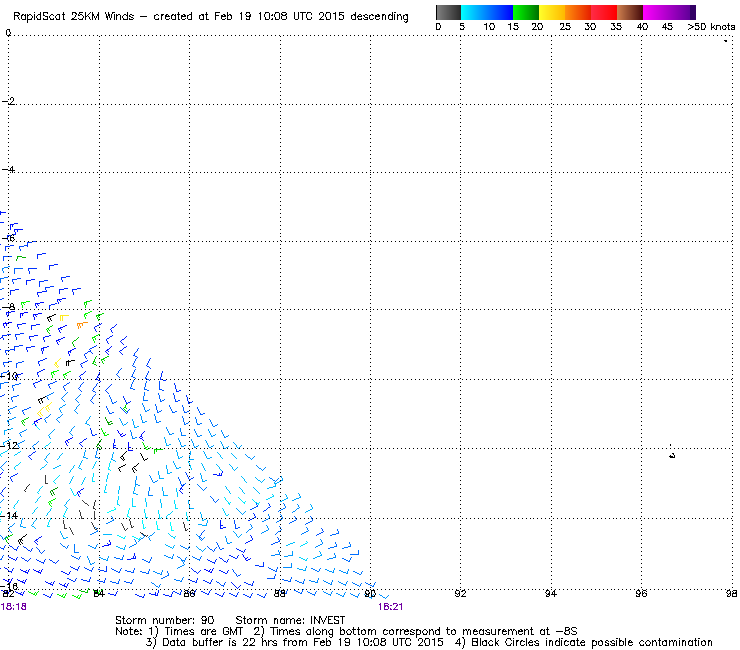The image size is (740, 650).
Task: Click the '-8' latitude axis label
Action: tap(8, 307)
